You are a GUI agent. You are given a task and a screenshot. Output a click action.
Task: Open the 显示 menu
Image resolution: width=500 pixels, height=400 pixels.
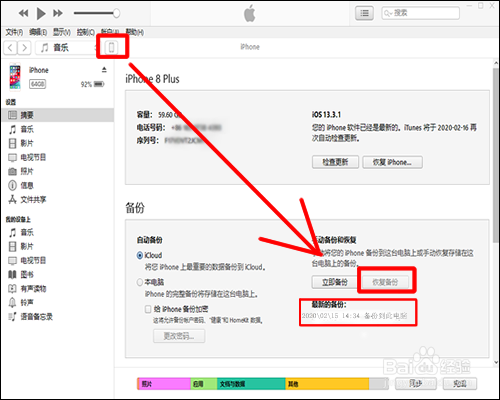tap(62, 32)
